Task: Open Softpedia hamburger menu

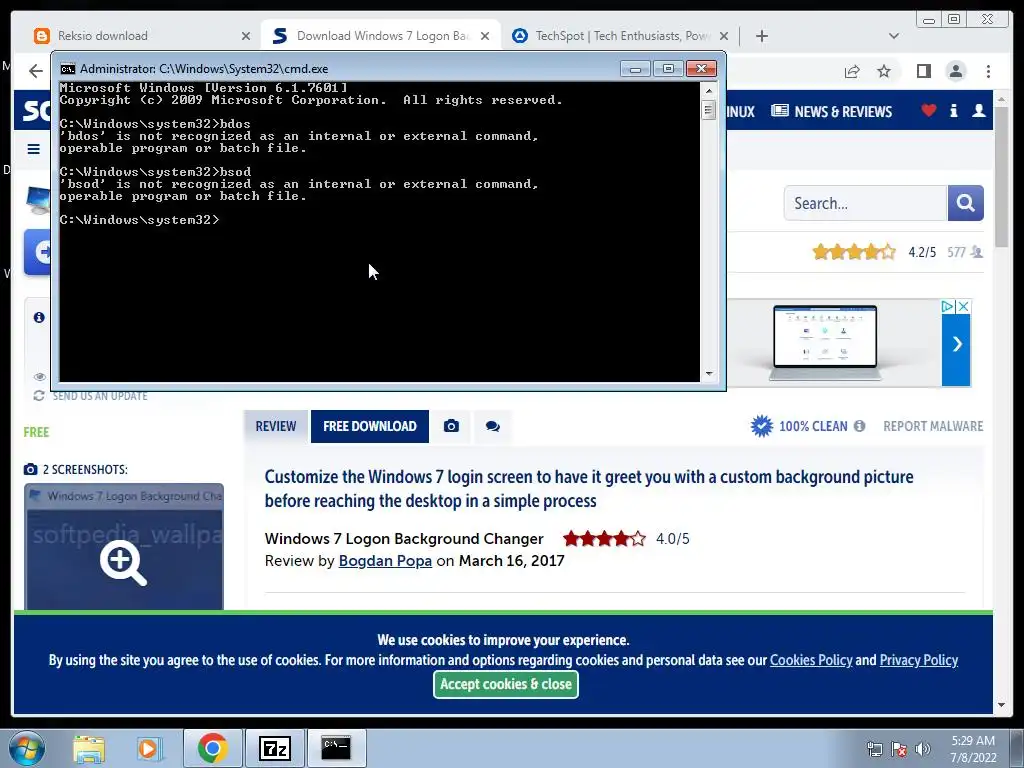Action: [x=34, y=150]
